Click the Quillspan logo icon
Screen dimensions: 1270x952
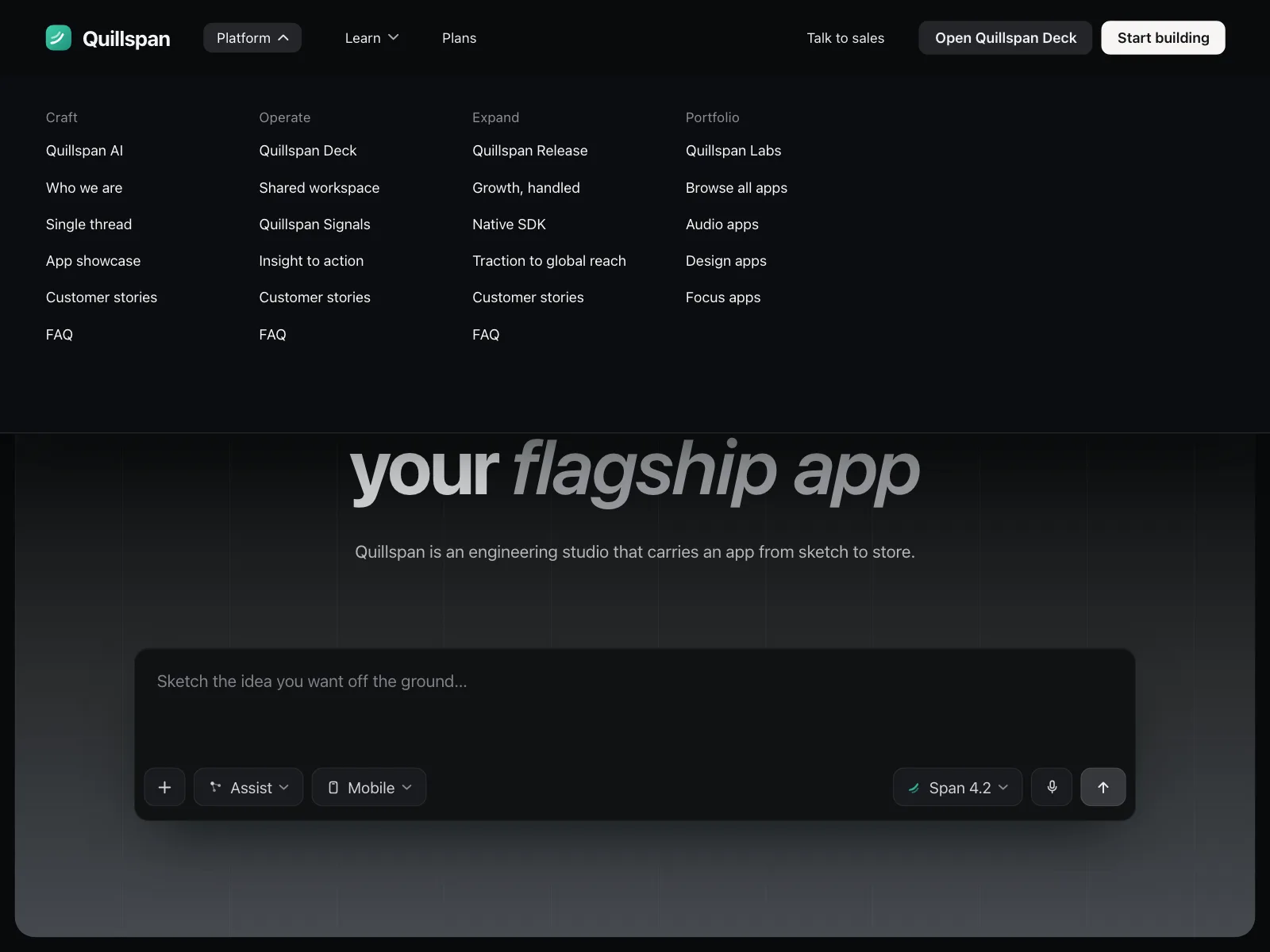pyautogui.click(x=59, y=37)
